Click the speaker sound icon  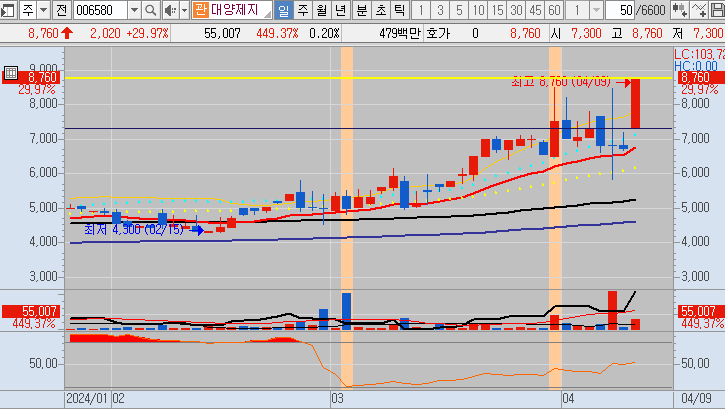coord(170,10)
